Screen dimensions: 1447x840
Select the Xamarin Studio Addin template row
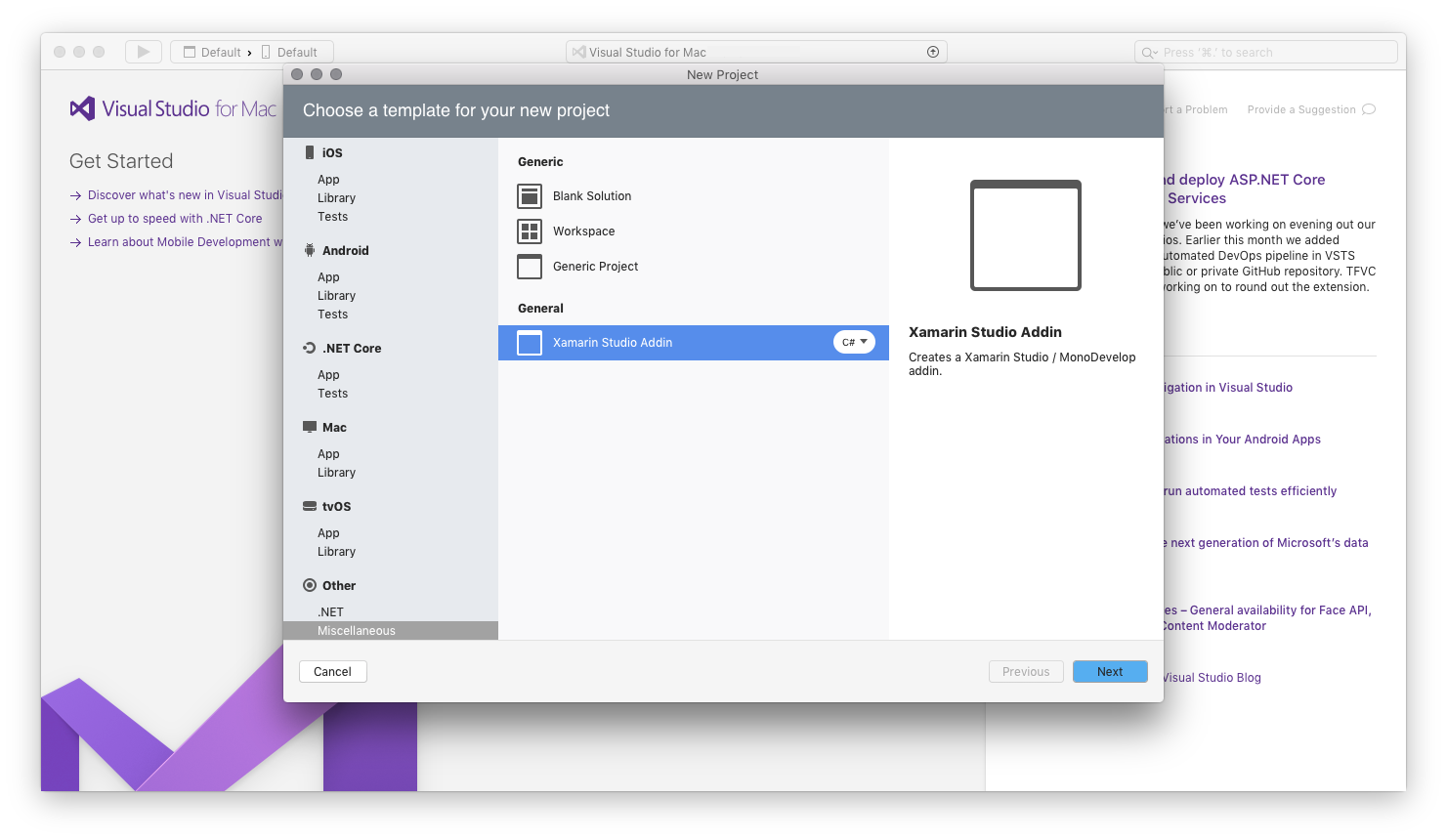point(694,343)
